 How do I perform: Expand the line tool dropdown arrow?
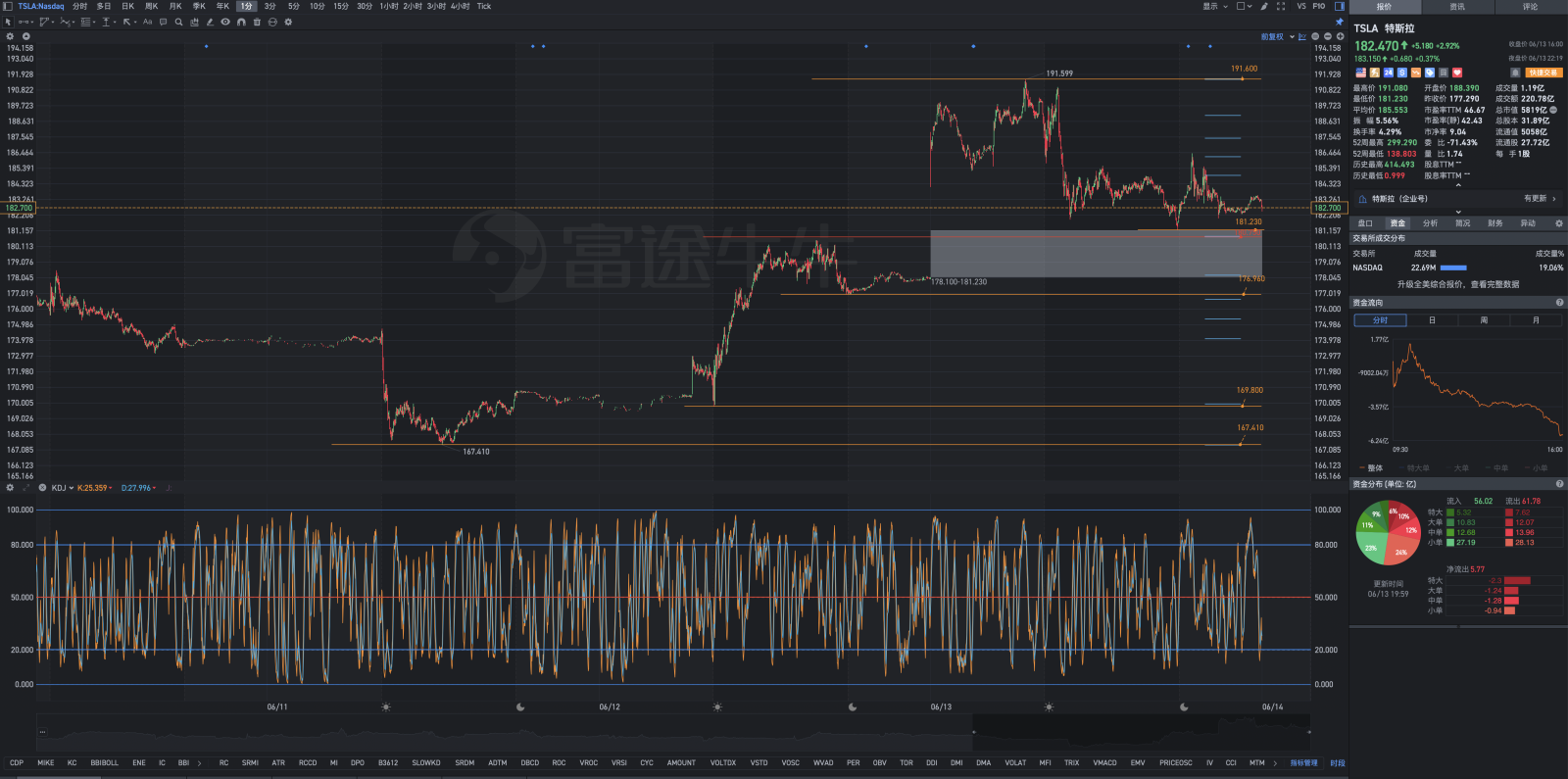coord(32,22)
